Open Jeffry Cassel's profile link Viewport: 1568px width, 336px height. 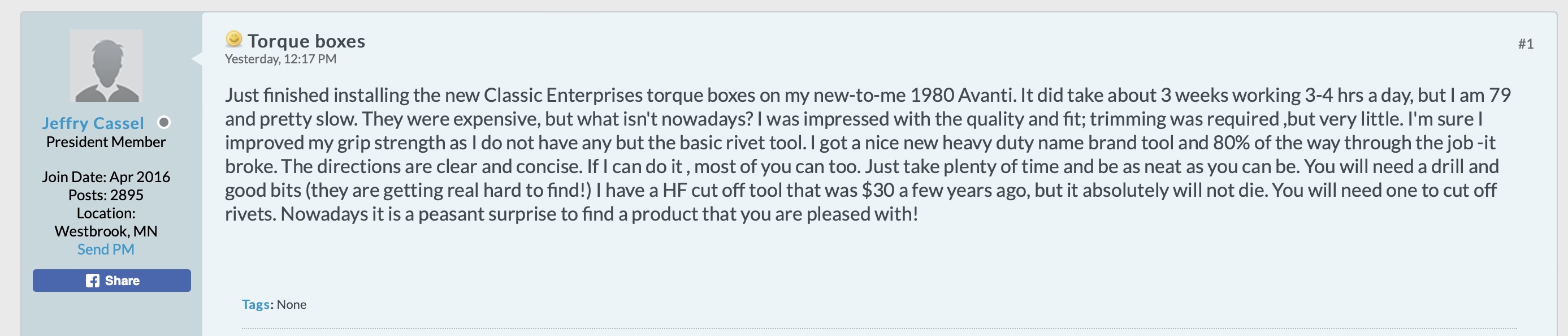tap(93, 123)
